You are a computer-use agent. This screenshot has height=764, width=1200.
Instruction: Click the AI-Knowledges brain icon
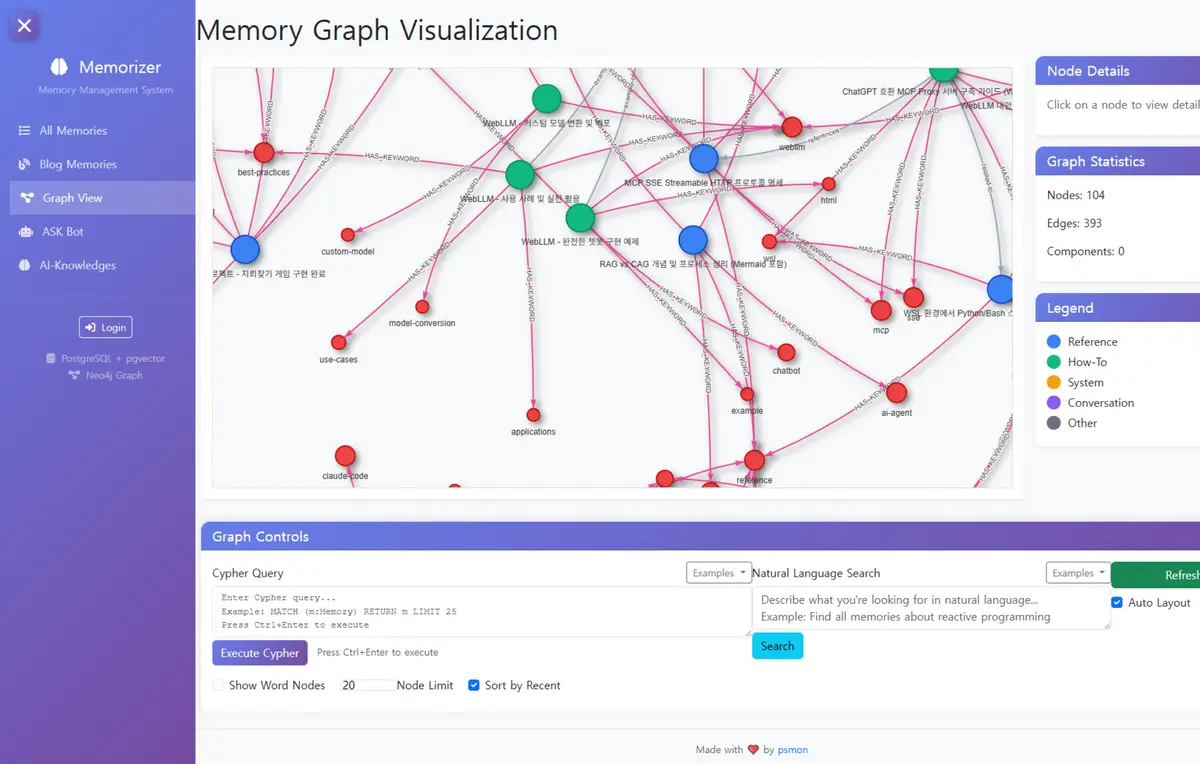pyautogui.click(x=24, y=265)
